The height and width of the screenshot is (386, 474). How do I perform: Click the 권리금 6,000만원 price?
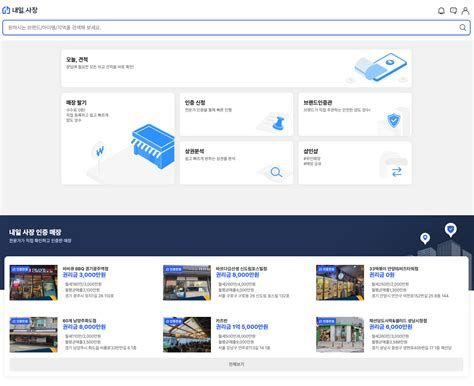coord(391,327)
